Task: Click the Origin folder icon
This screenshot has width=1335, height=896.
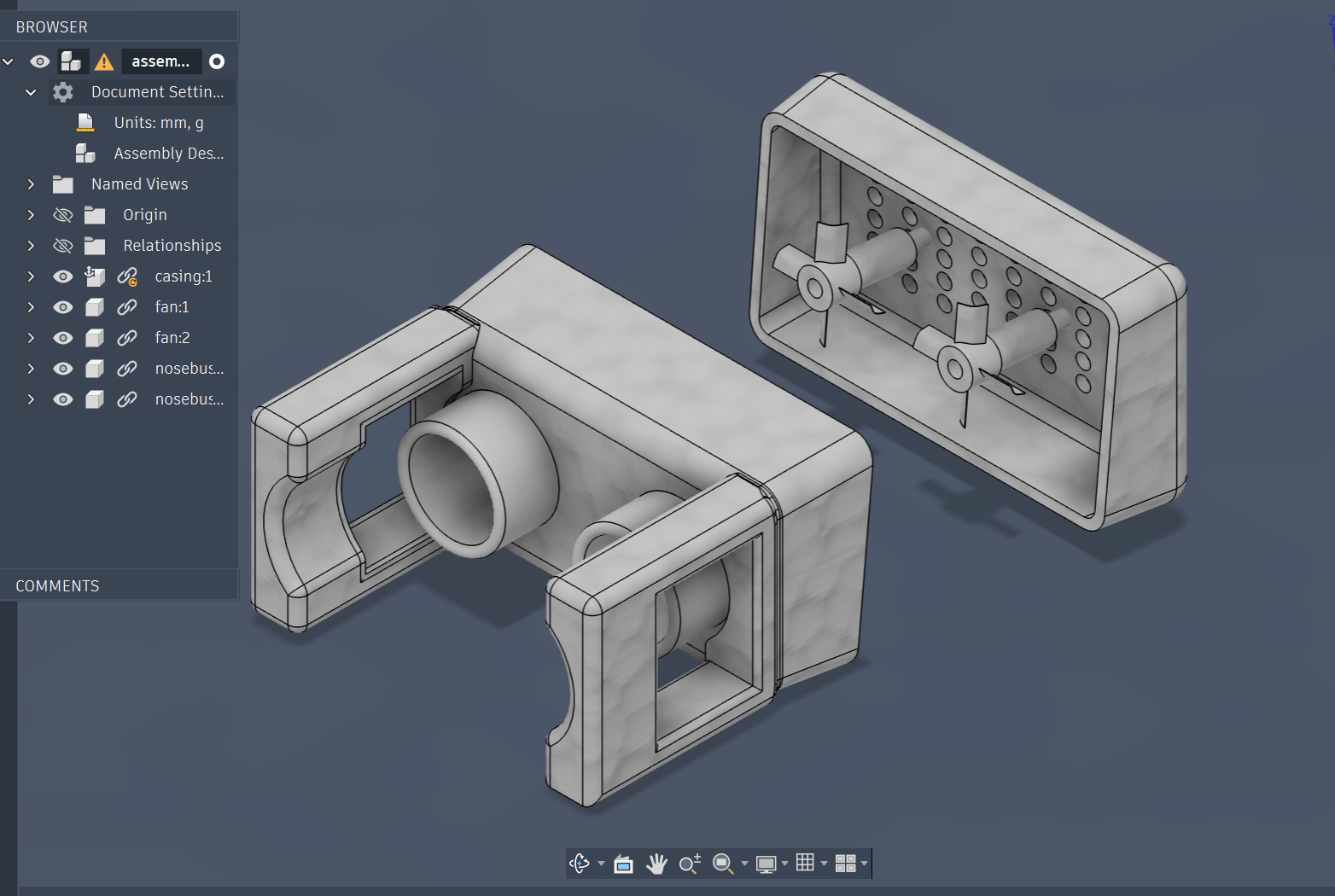Action: [95, 215]
